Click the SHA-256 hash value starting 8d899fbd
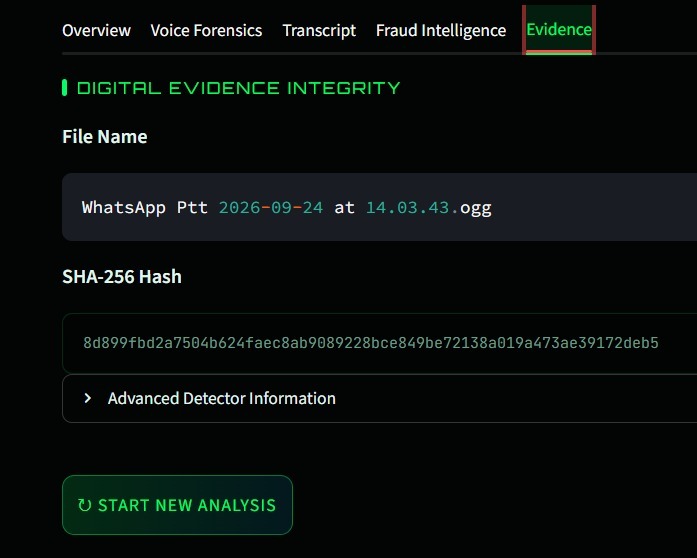Viewport: 697px width, 558px height. (x=371, y=342)
